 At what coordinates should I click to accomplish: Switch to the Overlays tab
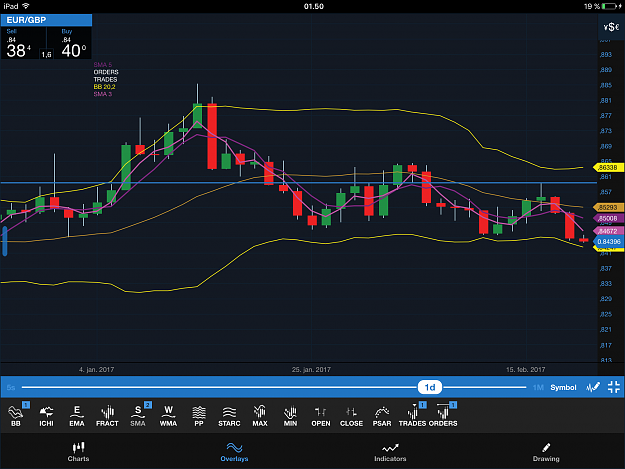pos(234,452)
